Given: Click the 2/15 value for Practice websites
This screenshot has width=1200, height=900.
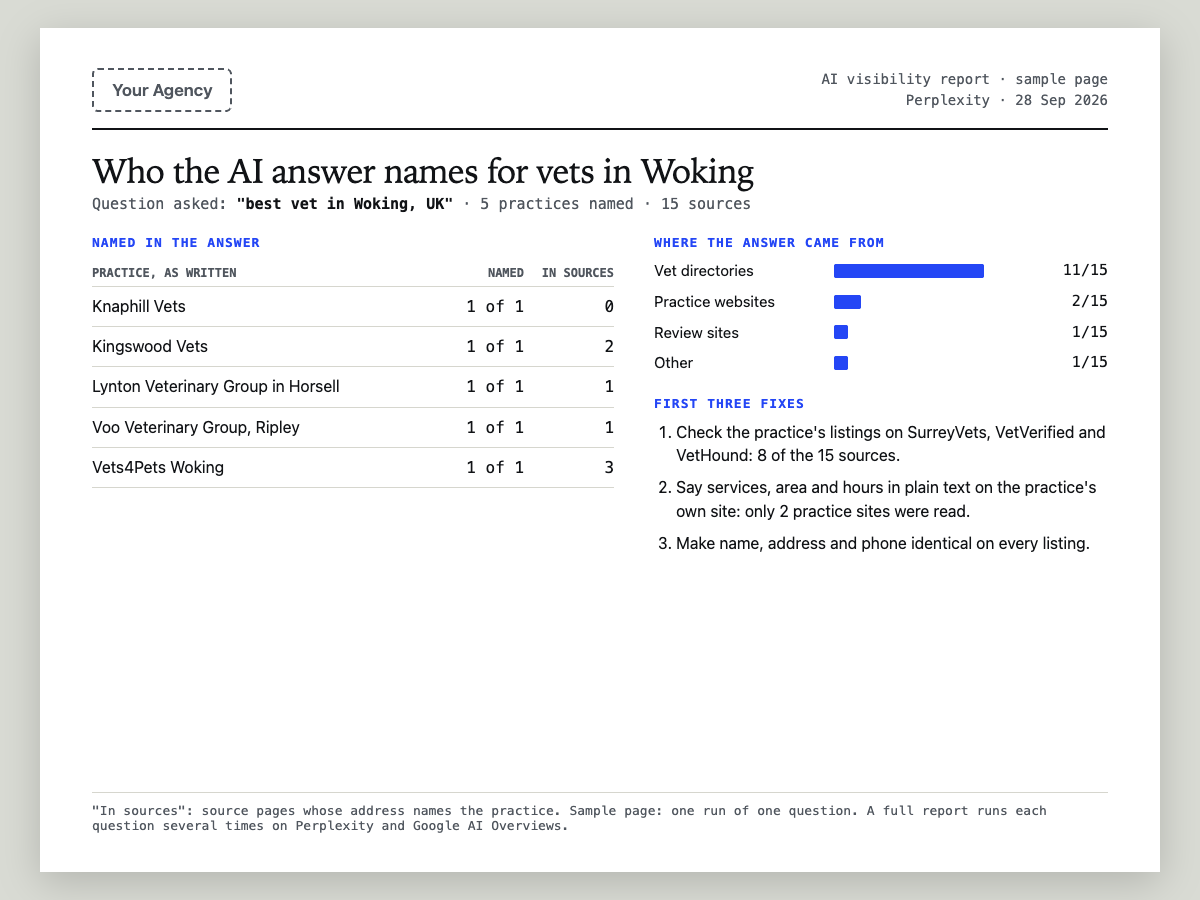Looking at the screenshot, I should coord(1089,301).
